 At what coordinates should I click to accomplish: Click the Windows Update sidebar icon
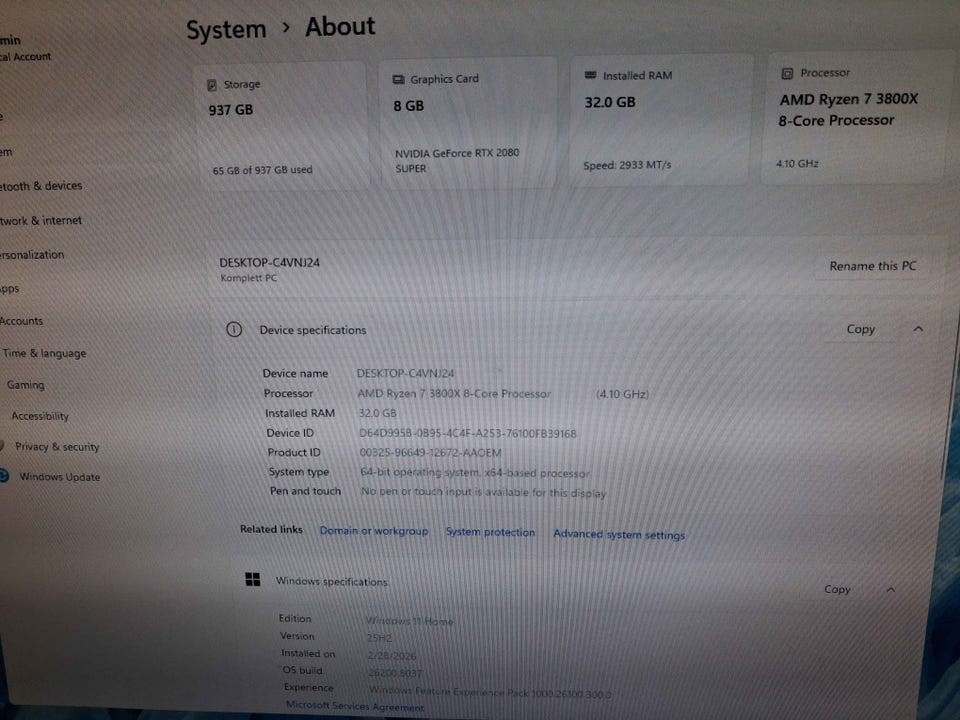click(x=4, y=475)
